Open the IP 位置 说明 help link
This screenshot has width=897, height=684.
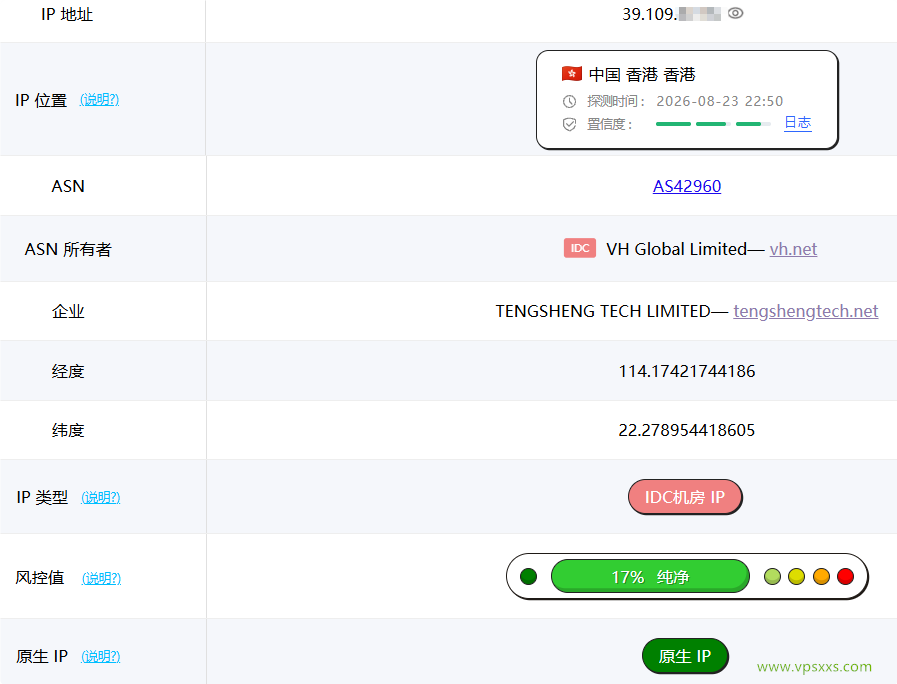(x=100, y=100)
